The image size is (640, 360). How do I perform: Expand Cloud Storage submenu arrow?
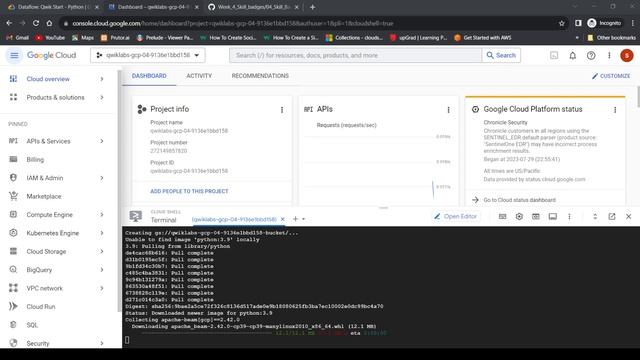102,251
